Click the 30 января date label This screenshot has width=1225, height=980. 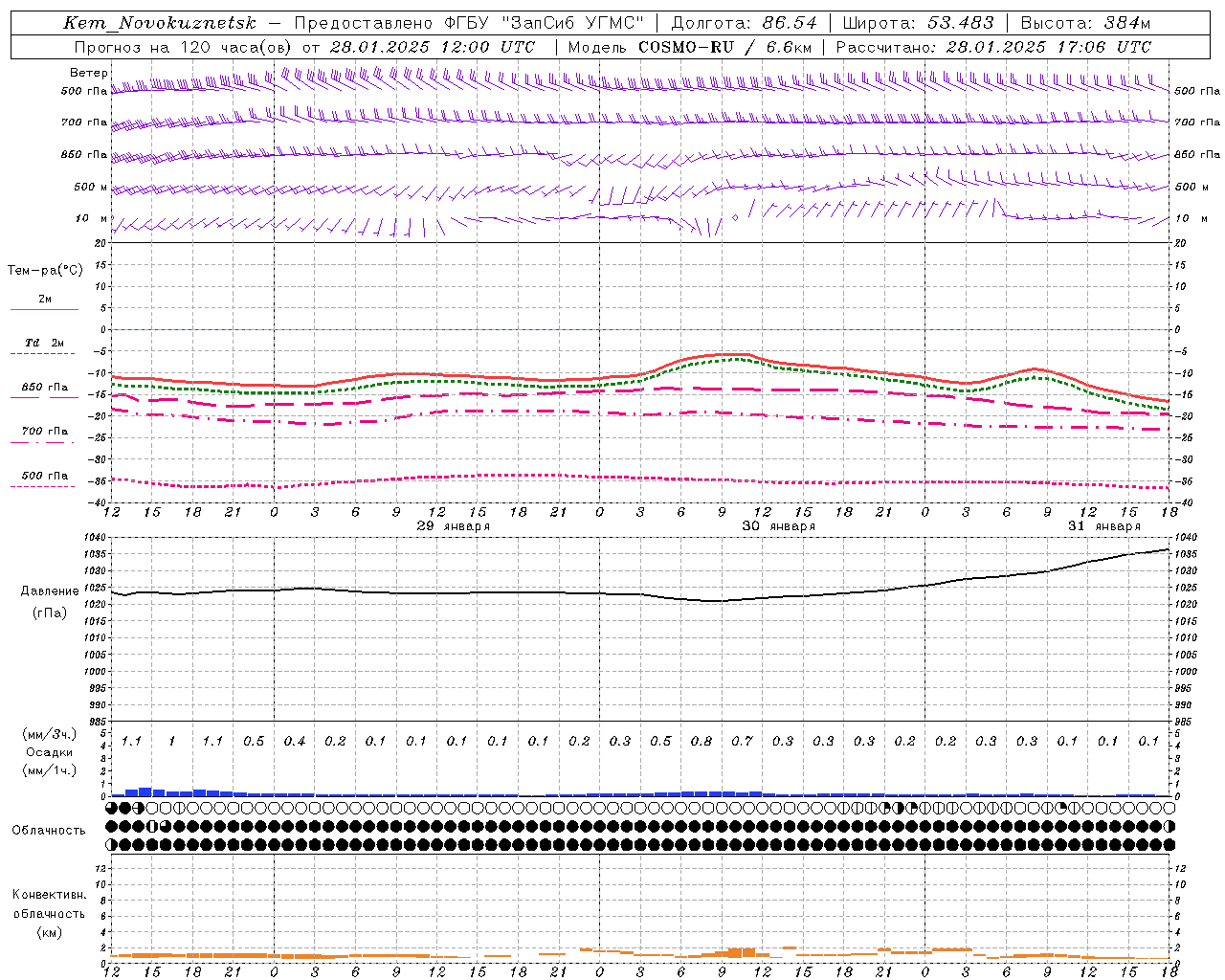coord(779,526)
